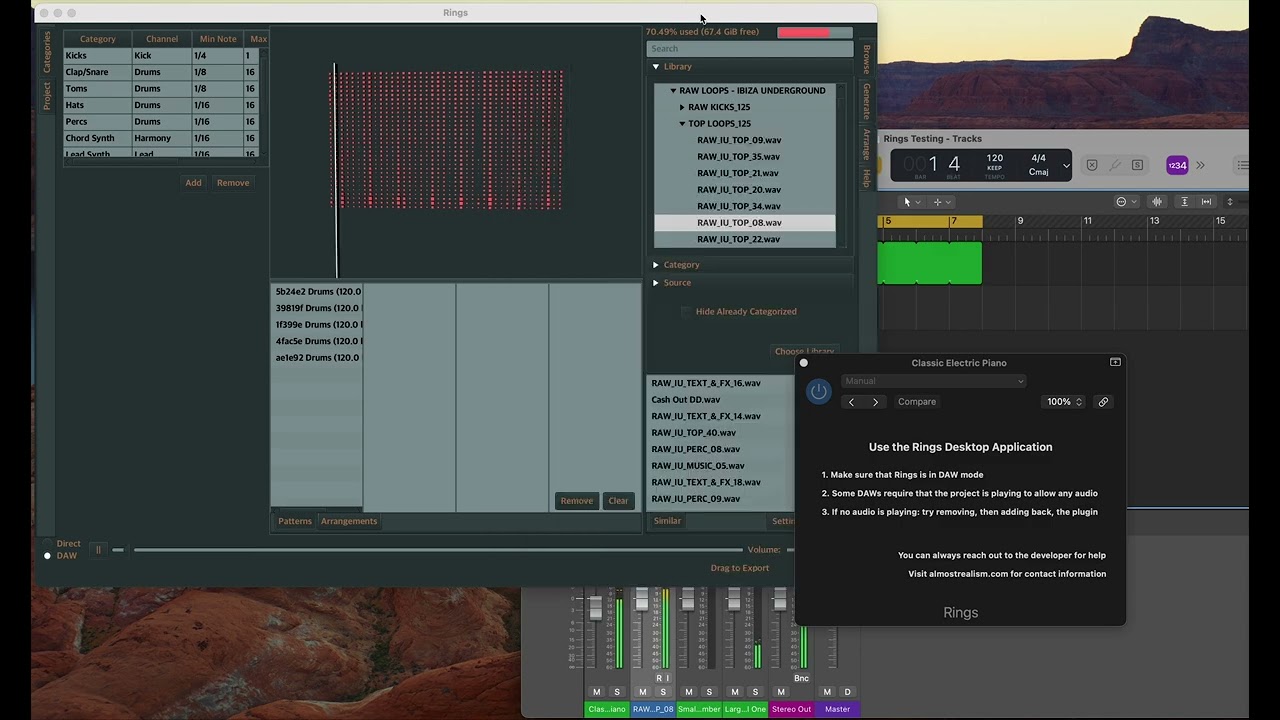Select the DAW mode radio button
The image size is (1280, 720).
tap(47, 556)
